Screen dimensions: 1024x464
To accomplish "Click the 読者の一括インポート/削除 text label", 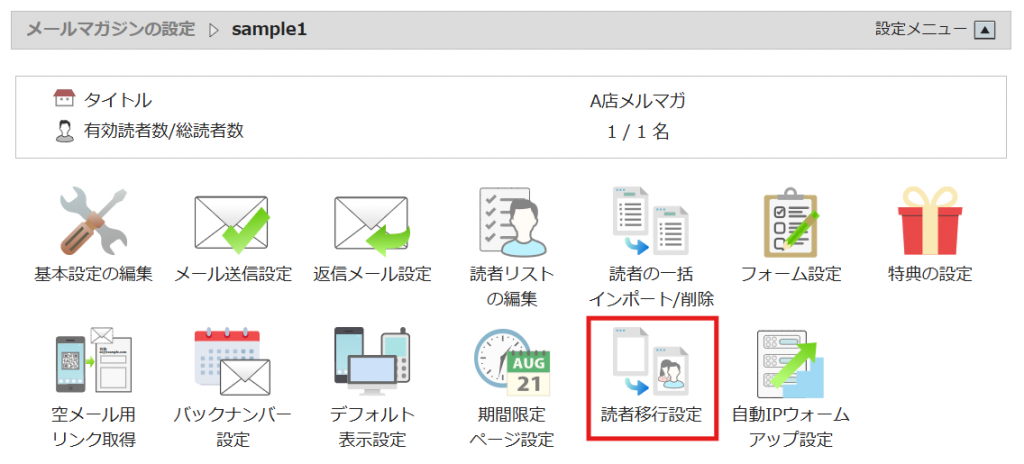I will 651,286.
